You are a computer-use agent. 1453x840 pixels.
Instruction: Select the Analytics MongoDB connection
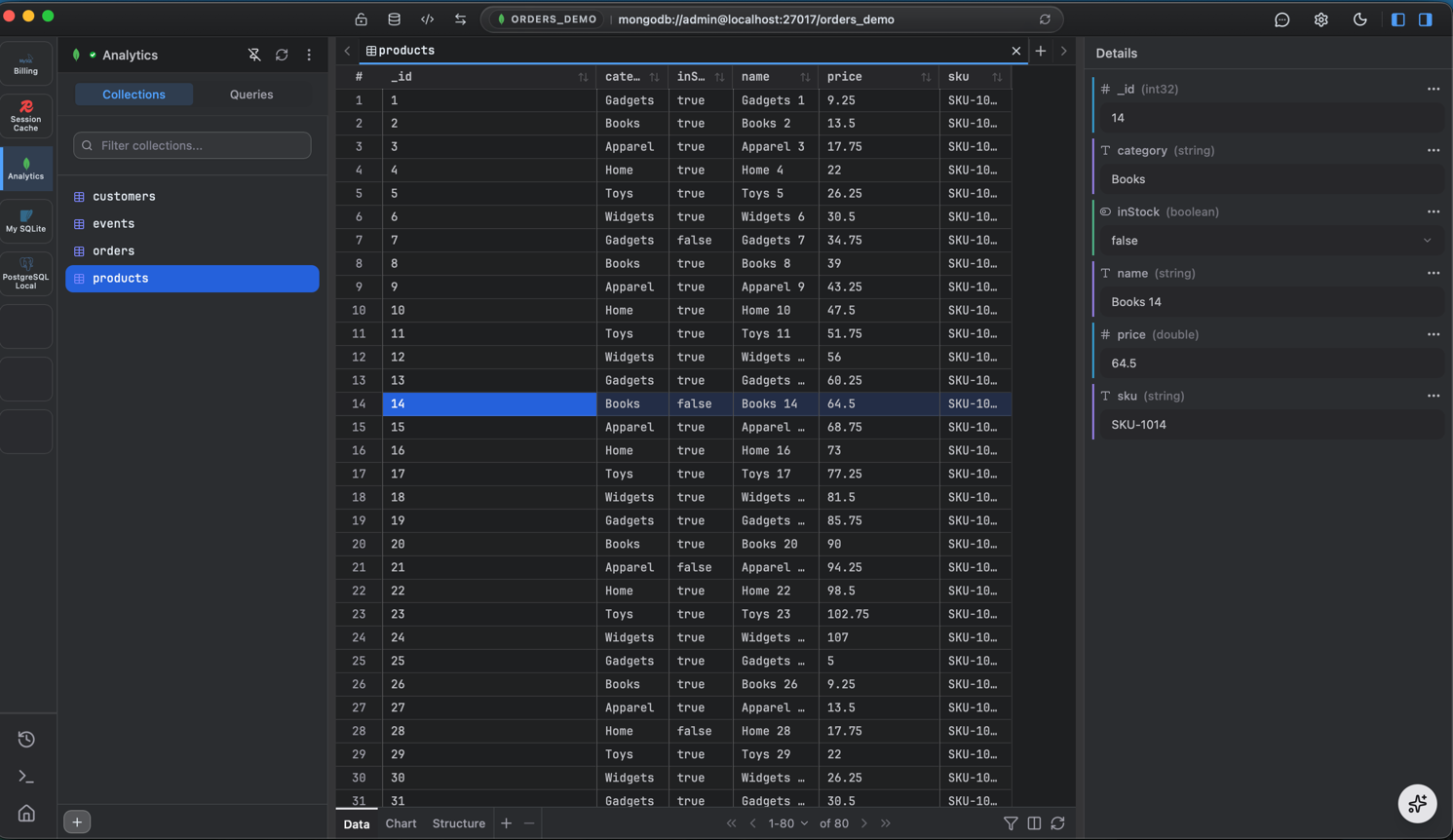pyautogui.click(x=26, y=169)
